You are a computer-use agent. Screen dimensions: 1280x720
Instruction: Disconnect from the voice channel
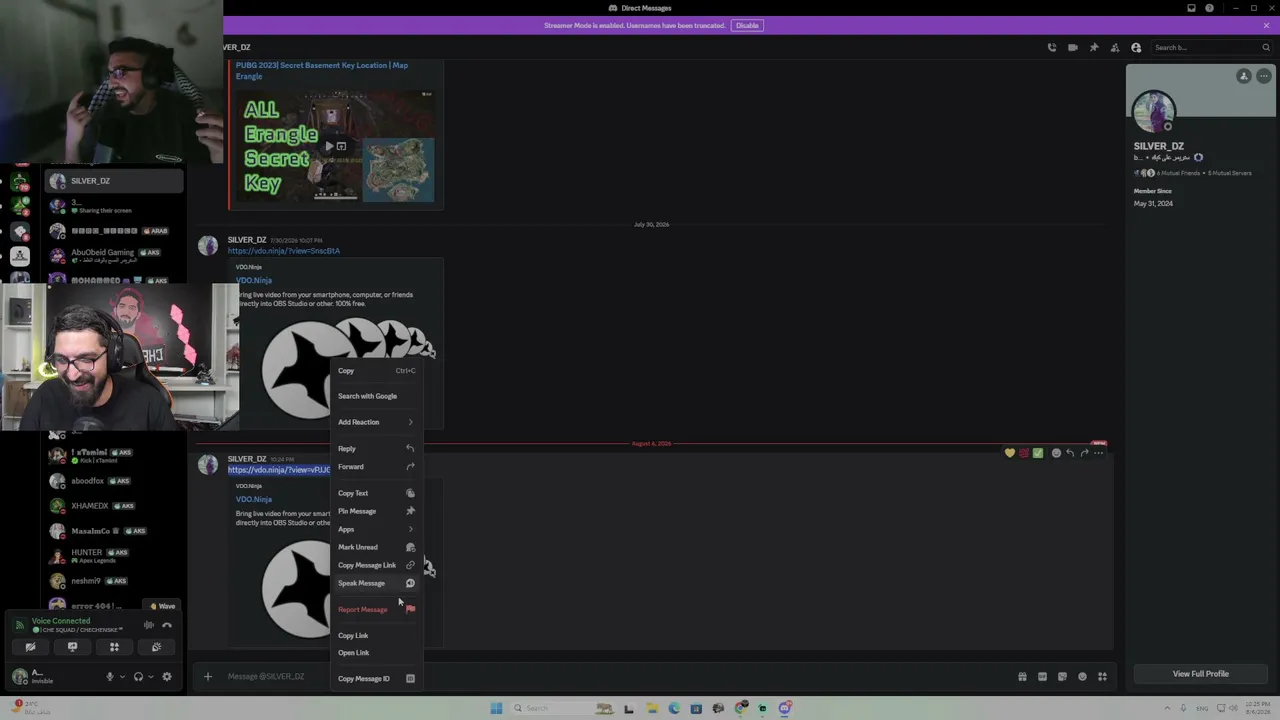[x=167, y=625]
